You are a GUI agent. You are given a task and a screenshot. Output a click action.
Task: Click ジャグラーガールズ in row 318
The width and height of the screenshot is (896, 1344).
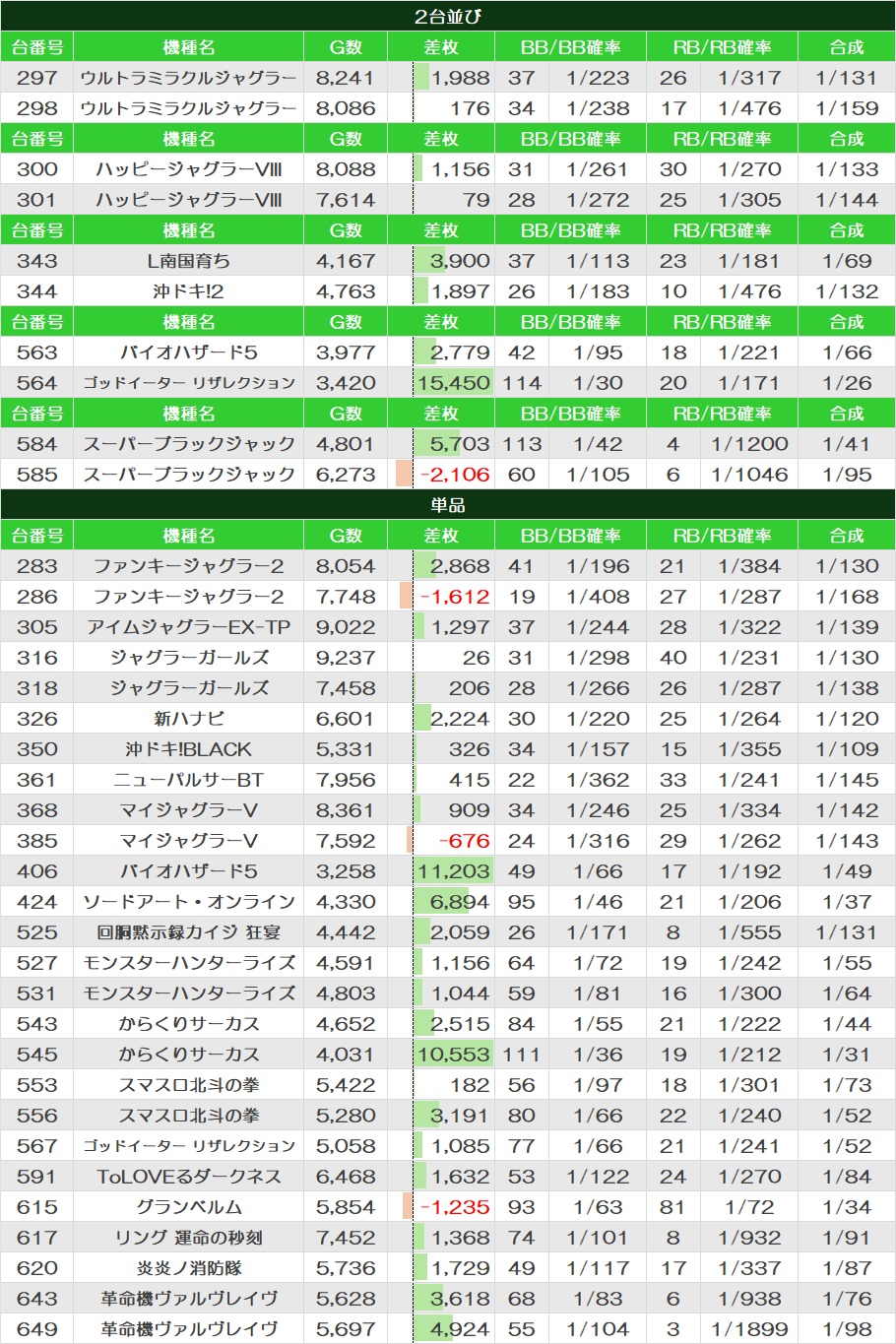188,688
